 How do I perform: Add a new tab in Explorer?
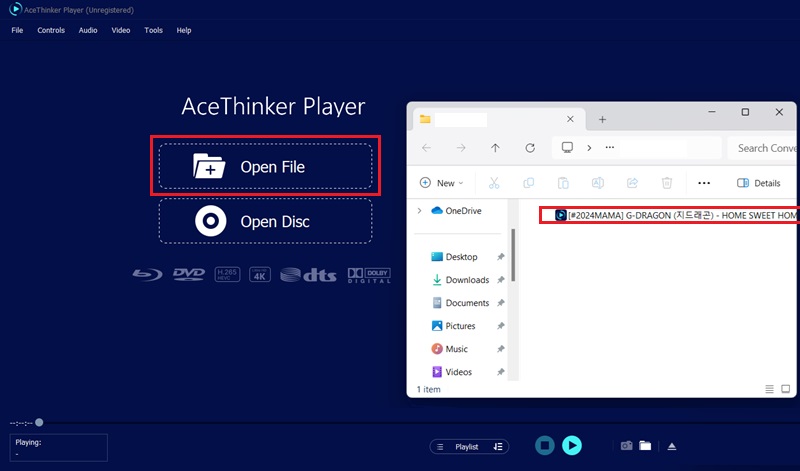(603, 119)
